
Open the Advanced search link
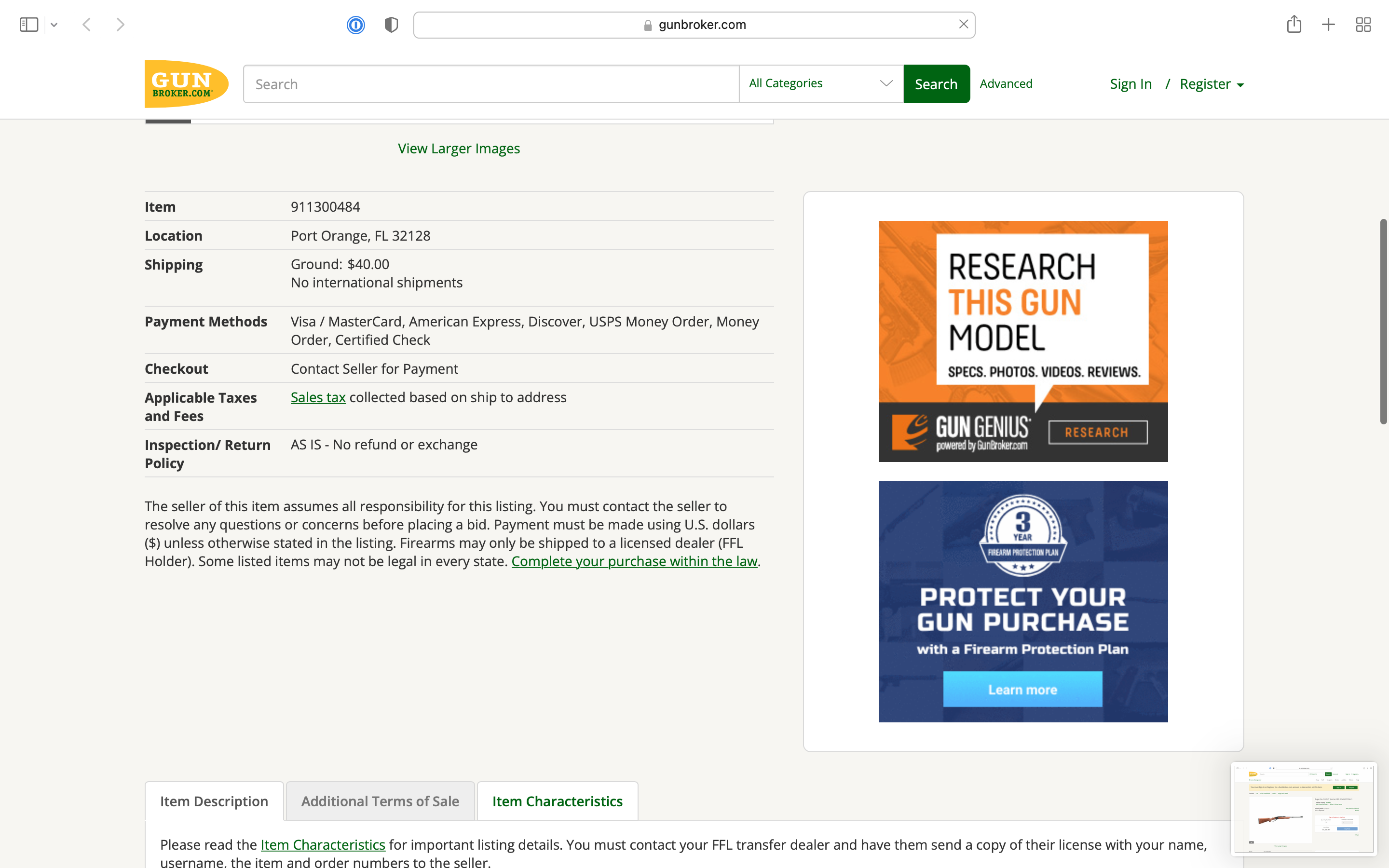pos(1006,84)
